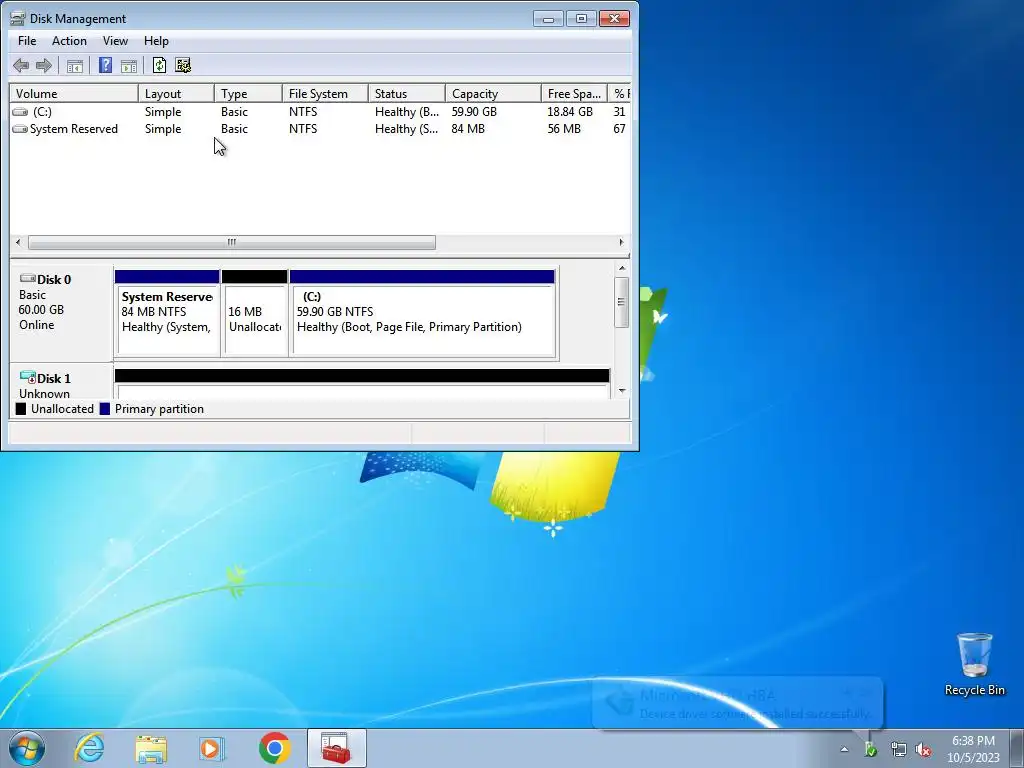Click the volume list left scroll arrow
1024x768 pixels.
coord(18,242)
